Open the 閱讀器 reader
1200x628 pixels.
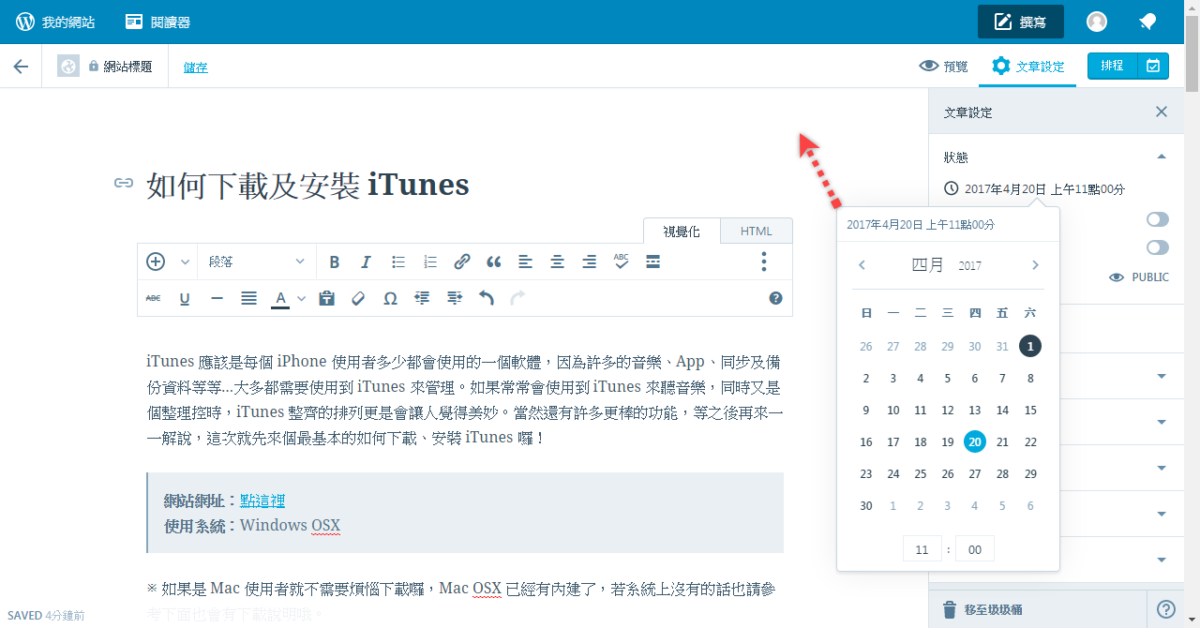coord(157,22)
